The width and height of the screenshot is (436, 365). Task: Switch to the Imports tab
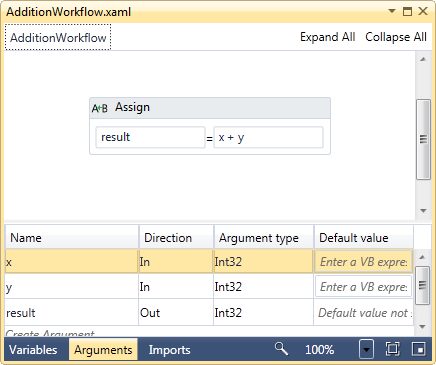tap(169, 350)
